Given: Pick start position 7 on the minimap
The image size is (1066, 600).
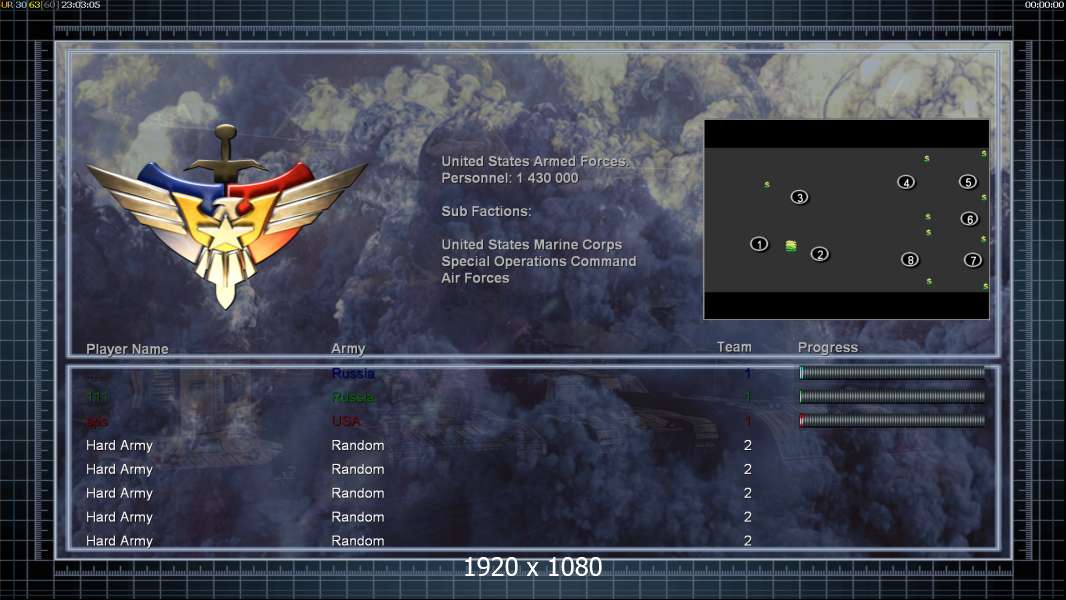Looking at the screenshot, I should click(x=973, y=260).
